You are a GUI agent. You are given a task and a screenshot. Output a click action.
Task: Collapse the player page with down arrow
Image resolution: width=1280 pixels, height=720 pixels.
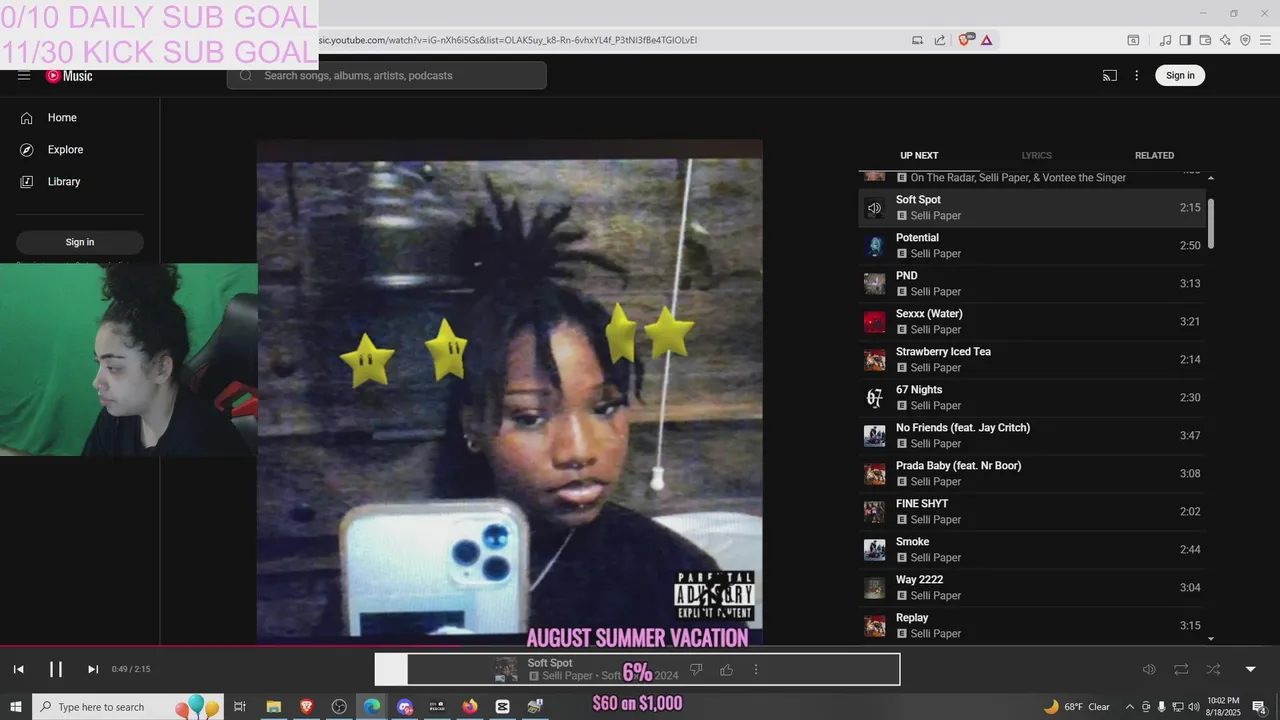pyautogui.click(x=1250, y=670)
